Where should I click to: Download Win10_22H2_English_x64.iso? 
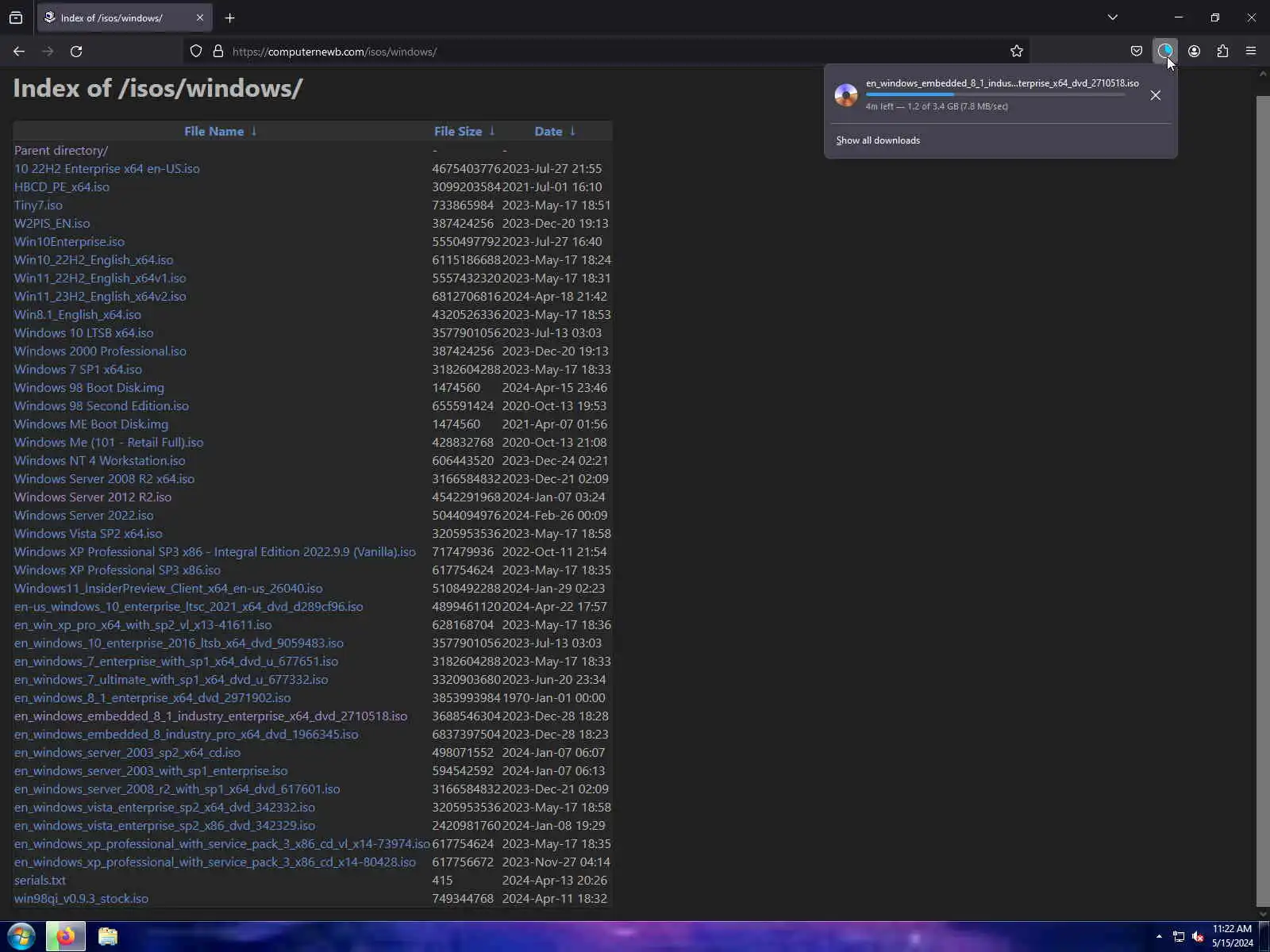pyautogui.click(x=94, y=260)
